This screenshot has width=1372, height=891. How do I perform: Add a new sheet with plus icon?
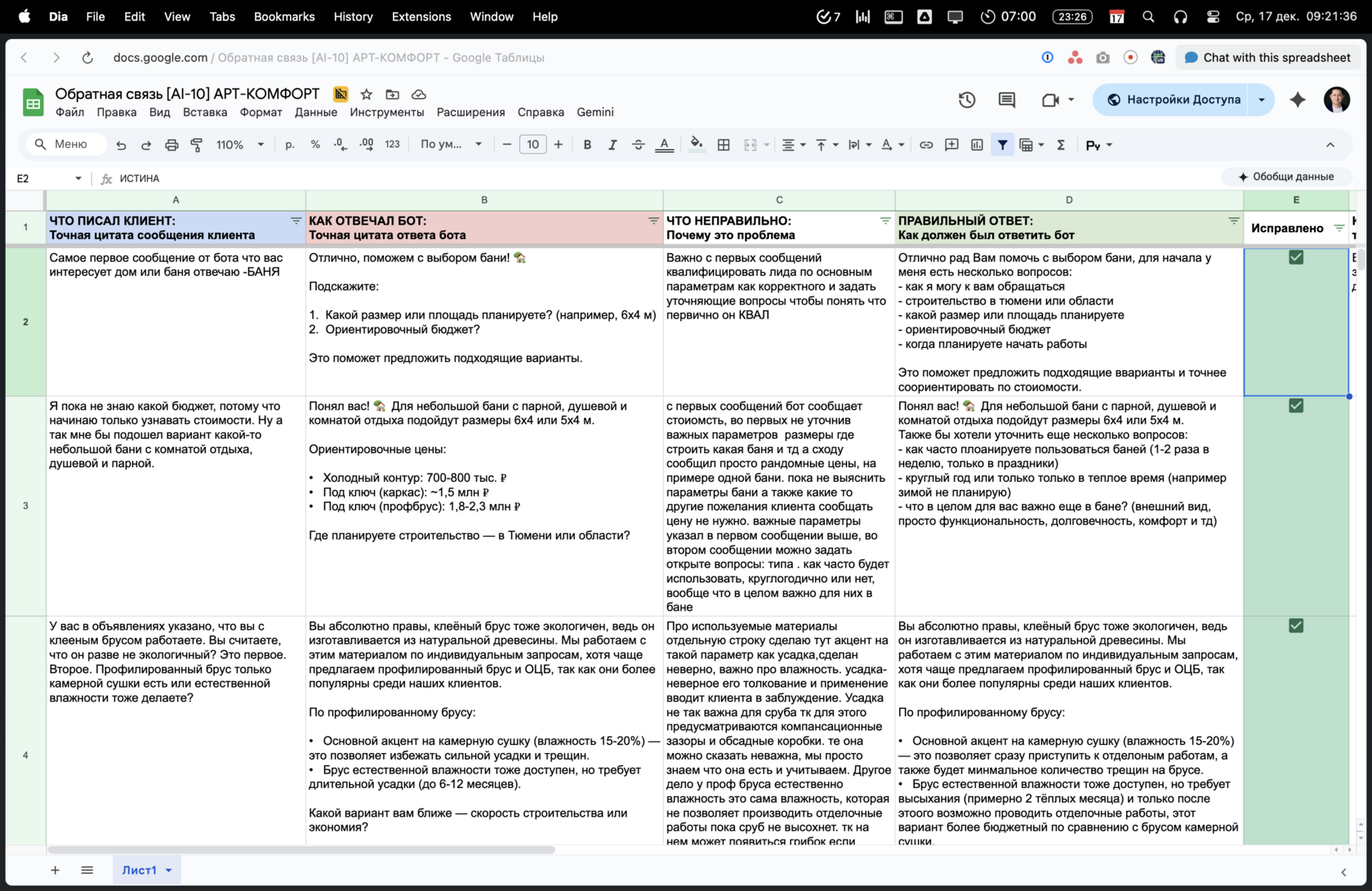click(55, 870)
